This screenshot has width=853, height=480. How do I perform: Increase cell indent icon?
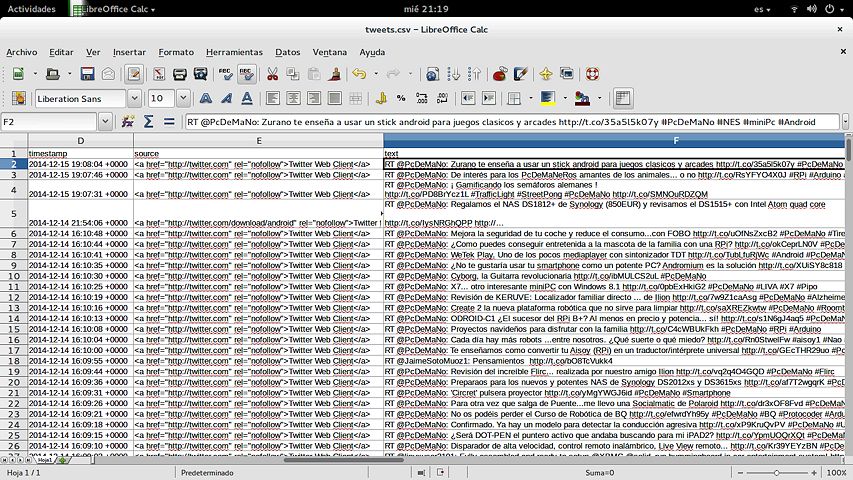tap(489, 99)
